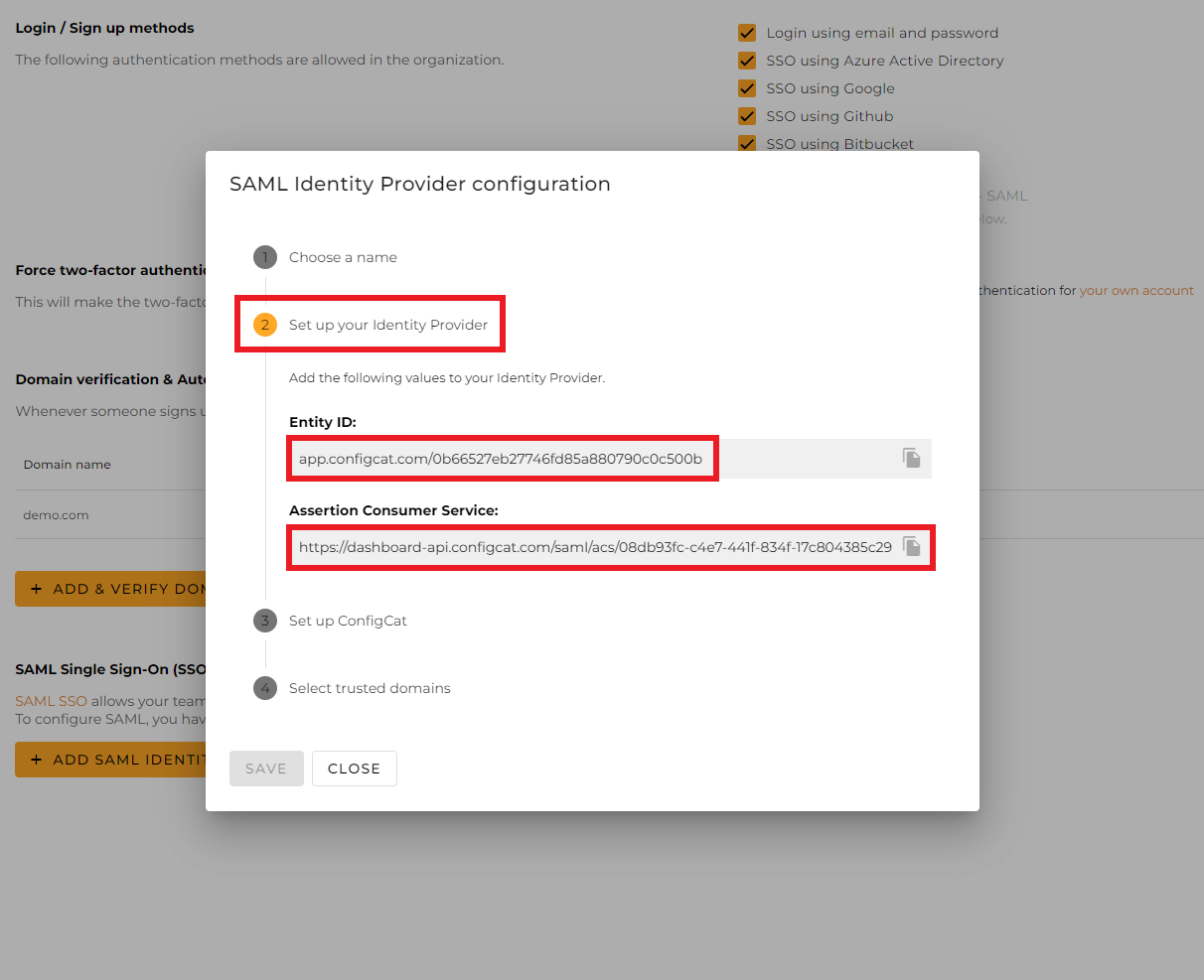Uncheck Login using email and password
The image size is (1204, 980).
point(747,32)
